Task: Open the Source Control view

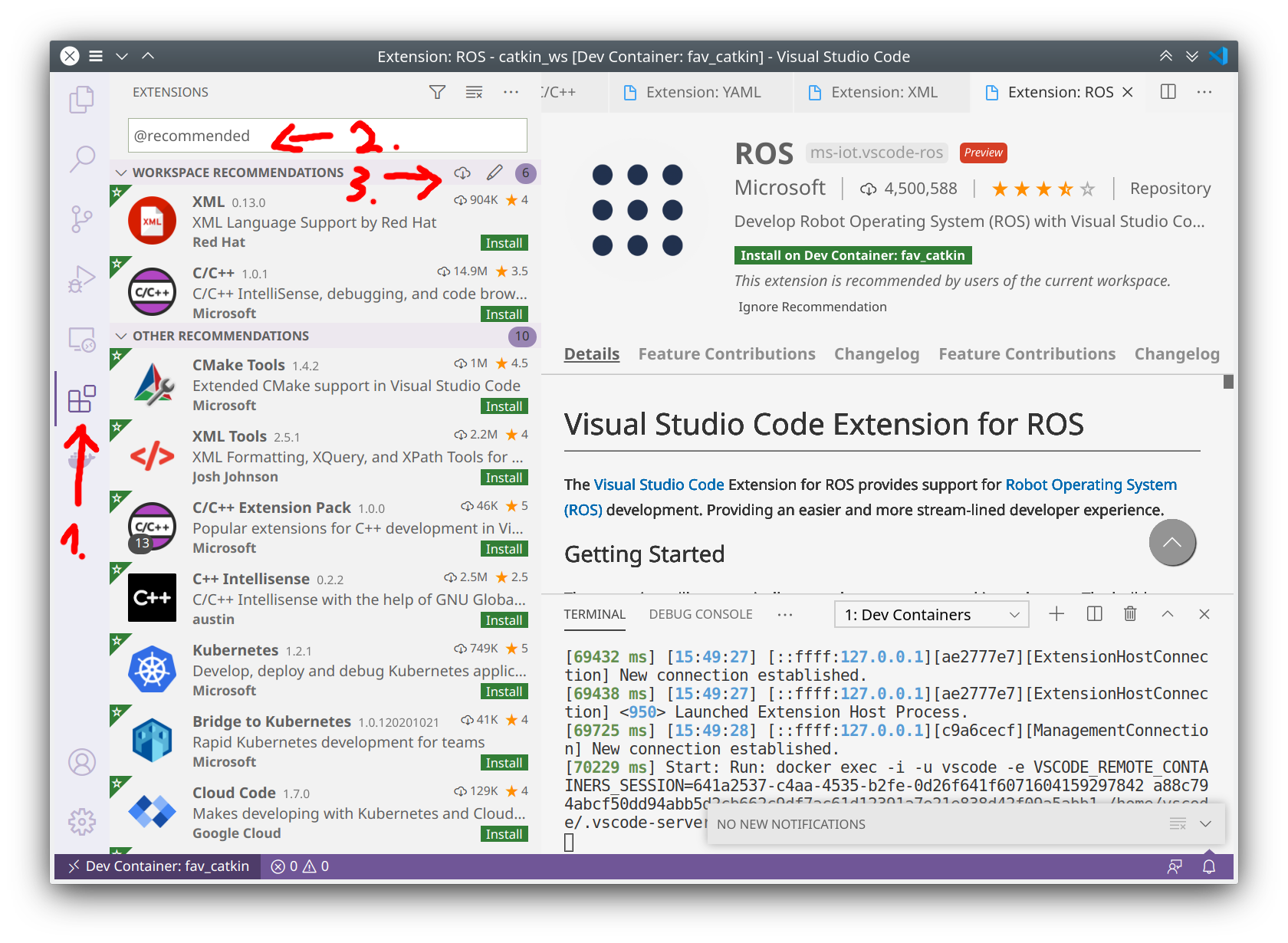Action: click(81, 219)
